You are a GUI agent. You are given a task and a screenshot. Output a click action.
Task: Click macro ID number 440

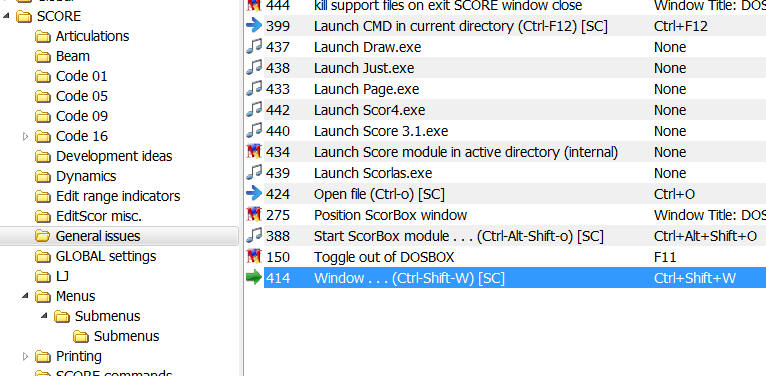[277, 131]
